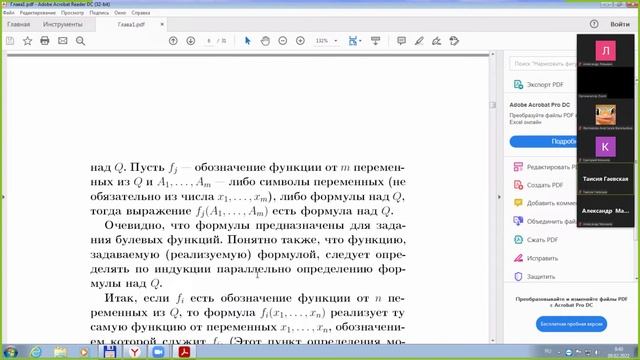The image size is (640, 360).
Task: Collapse the right tools pane arrow
Action: tap(499, 197)
